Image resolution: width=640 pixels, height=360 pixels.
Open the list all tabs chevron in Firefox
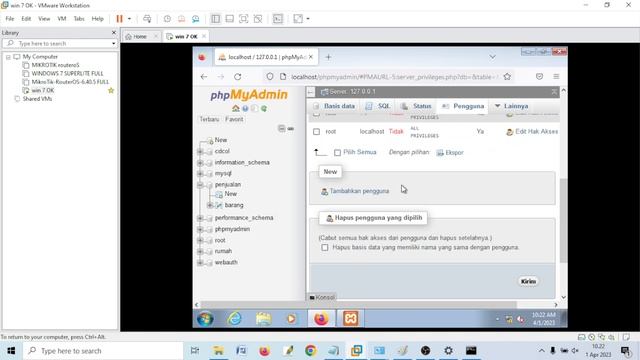point(492,57)
